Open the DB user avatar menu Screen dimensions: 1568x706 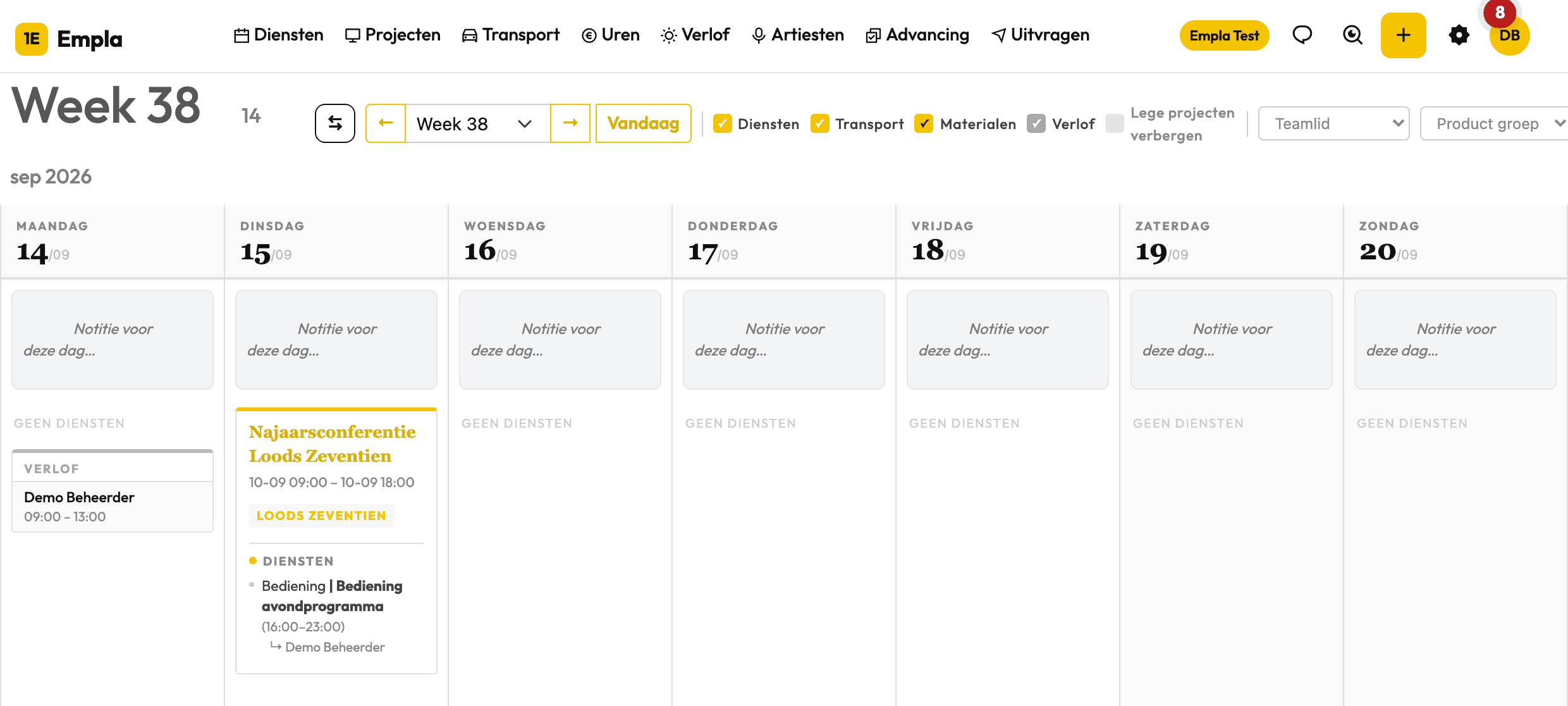click(x=1510, y=37)
